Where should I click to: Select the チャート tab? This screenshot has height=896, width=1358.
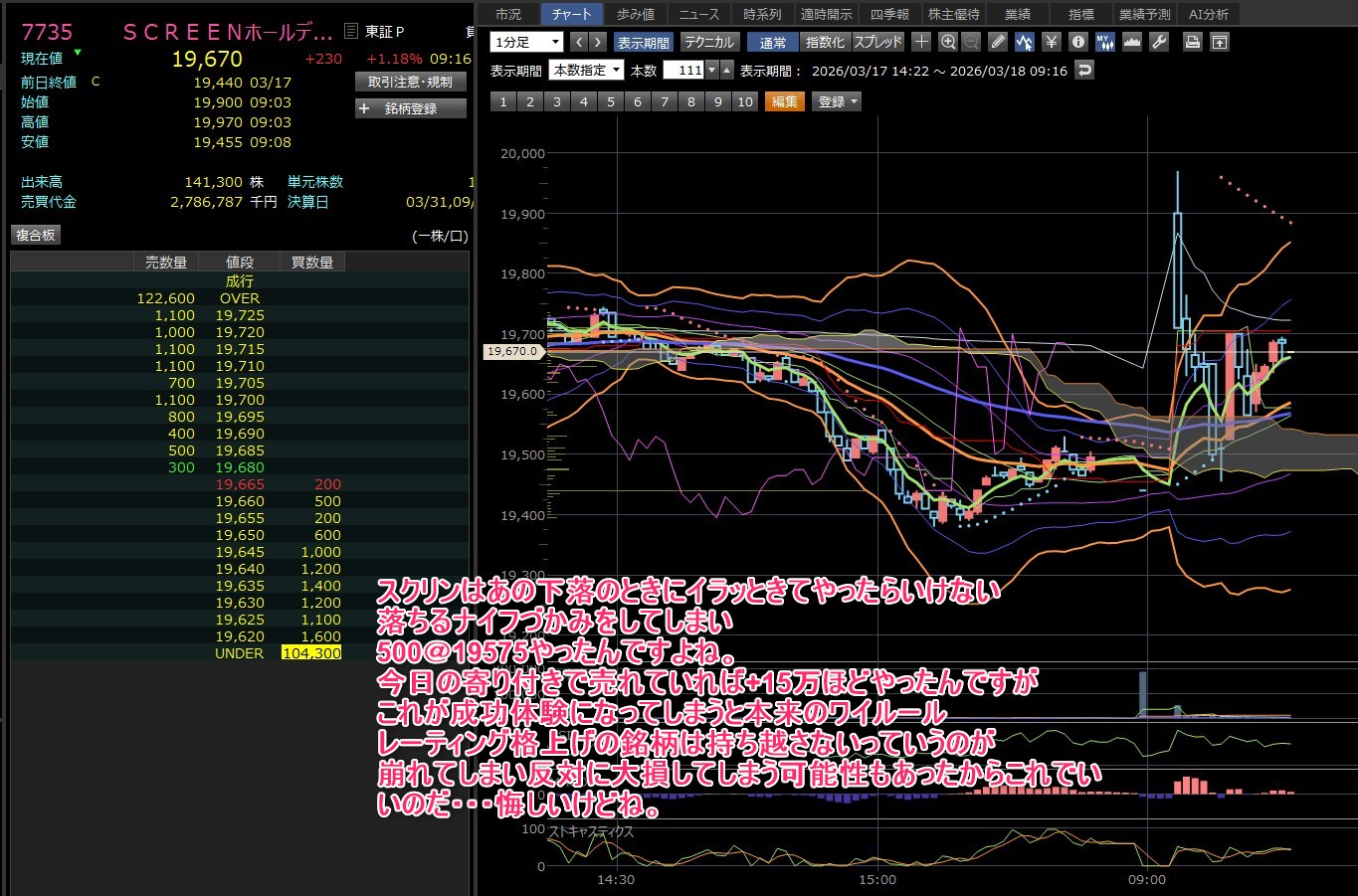[x=572, y=14]
